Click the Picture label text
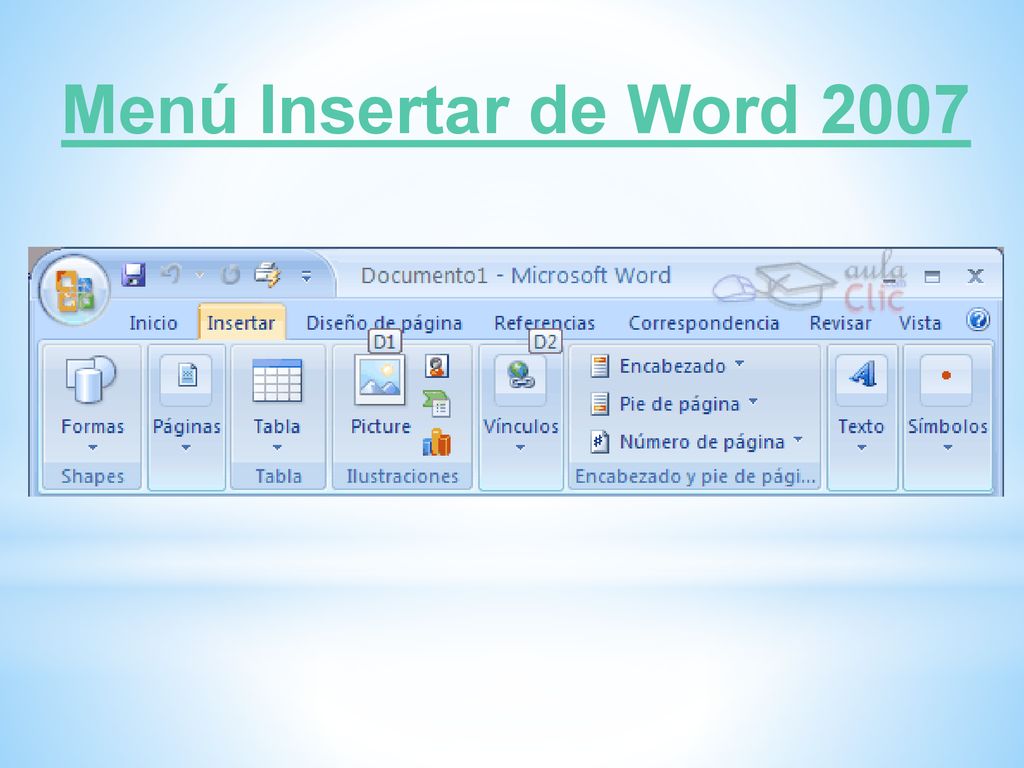This screenshot has height=768, width=1024. click(381, 426)
